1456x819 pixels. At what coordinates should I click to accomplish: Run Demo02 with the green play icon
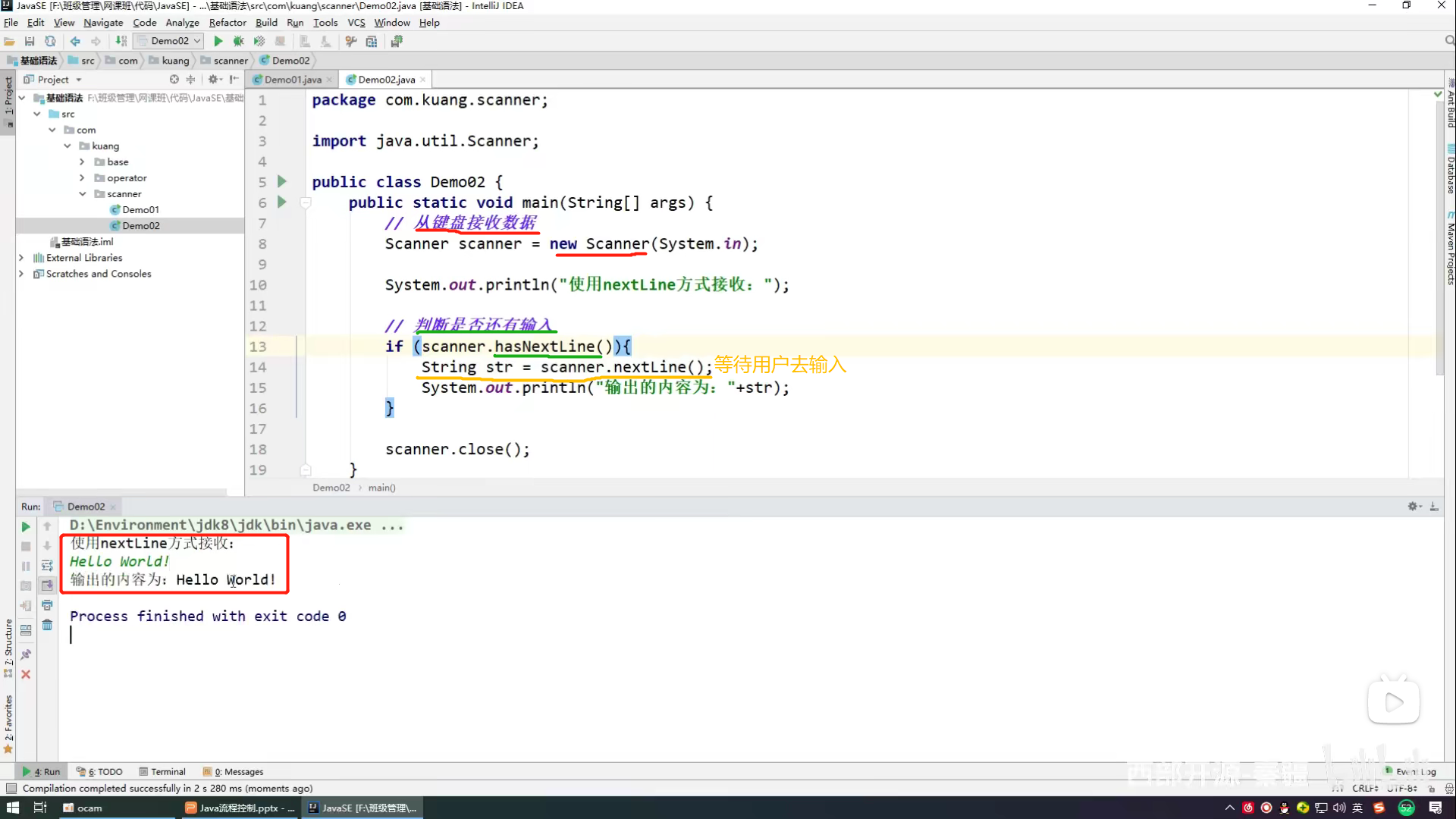point(218,42)
